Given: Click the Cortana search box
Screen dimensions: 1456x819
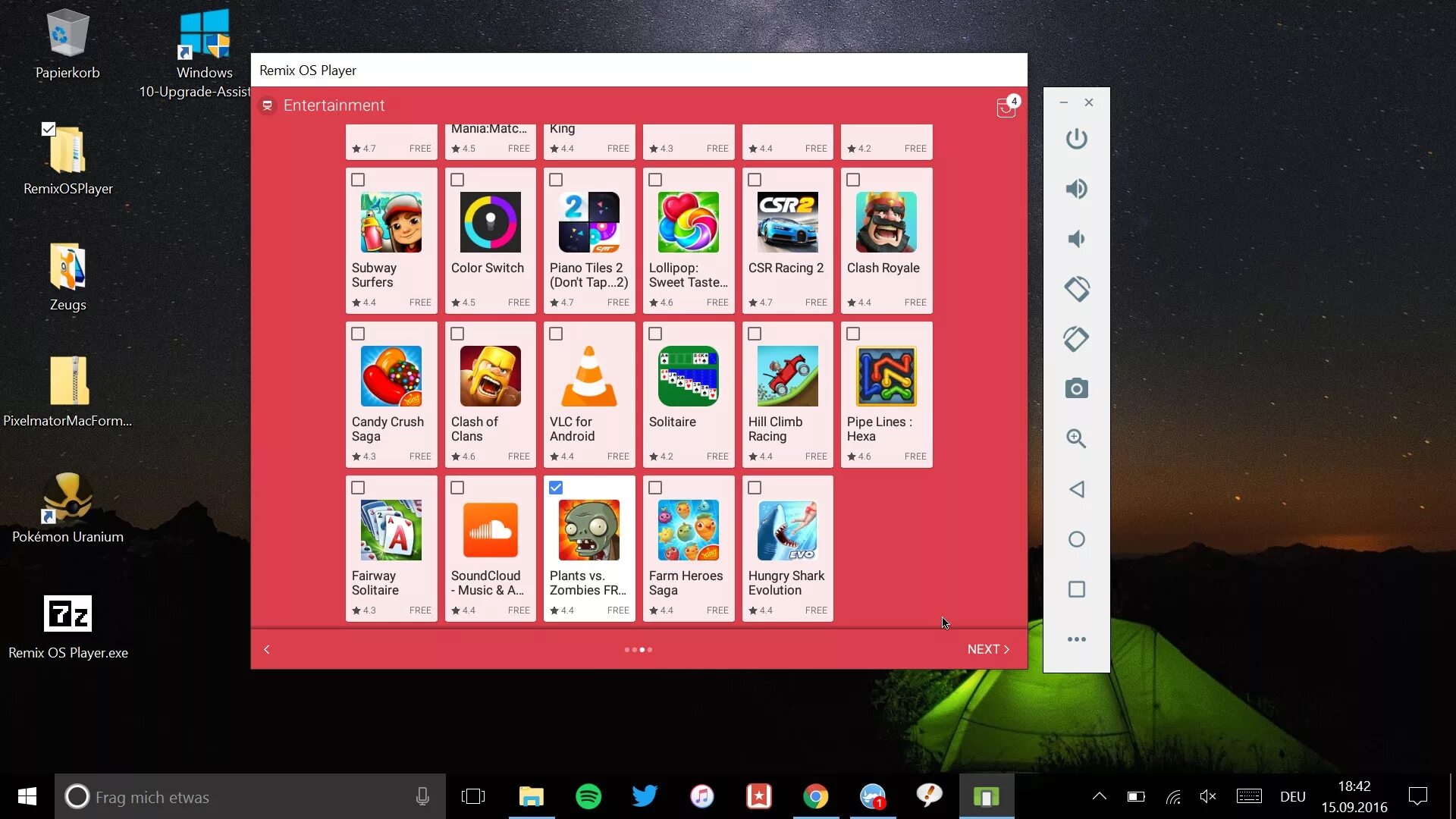Looking at the screenshot, I should coord(250,796).
